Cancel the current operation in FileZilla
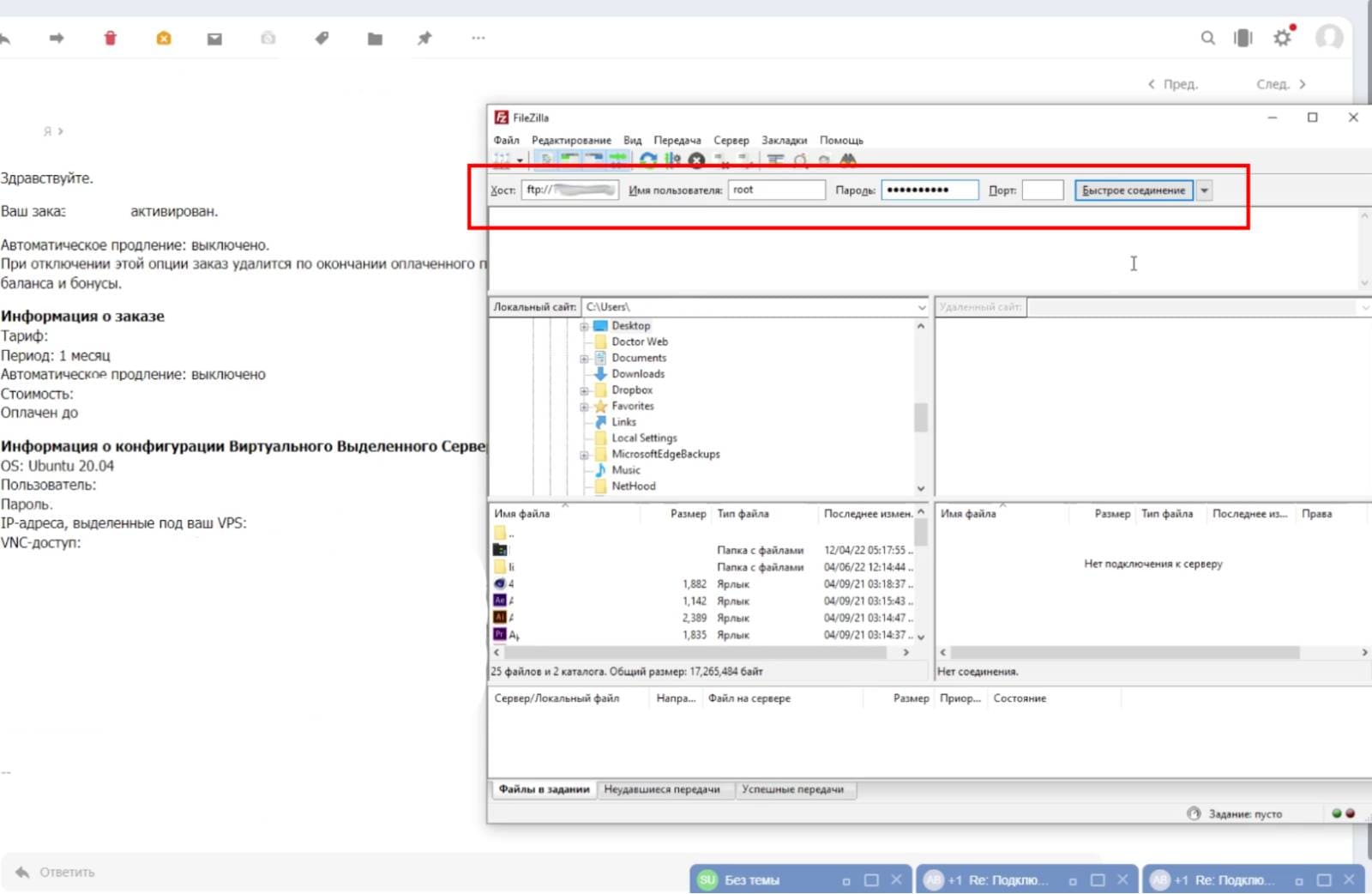This screenshot has height=894, width=1372. pyautogui.click(x=696, y=160)
